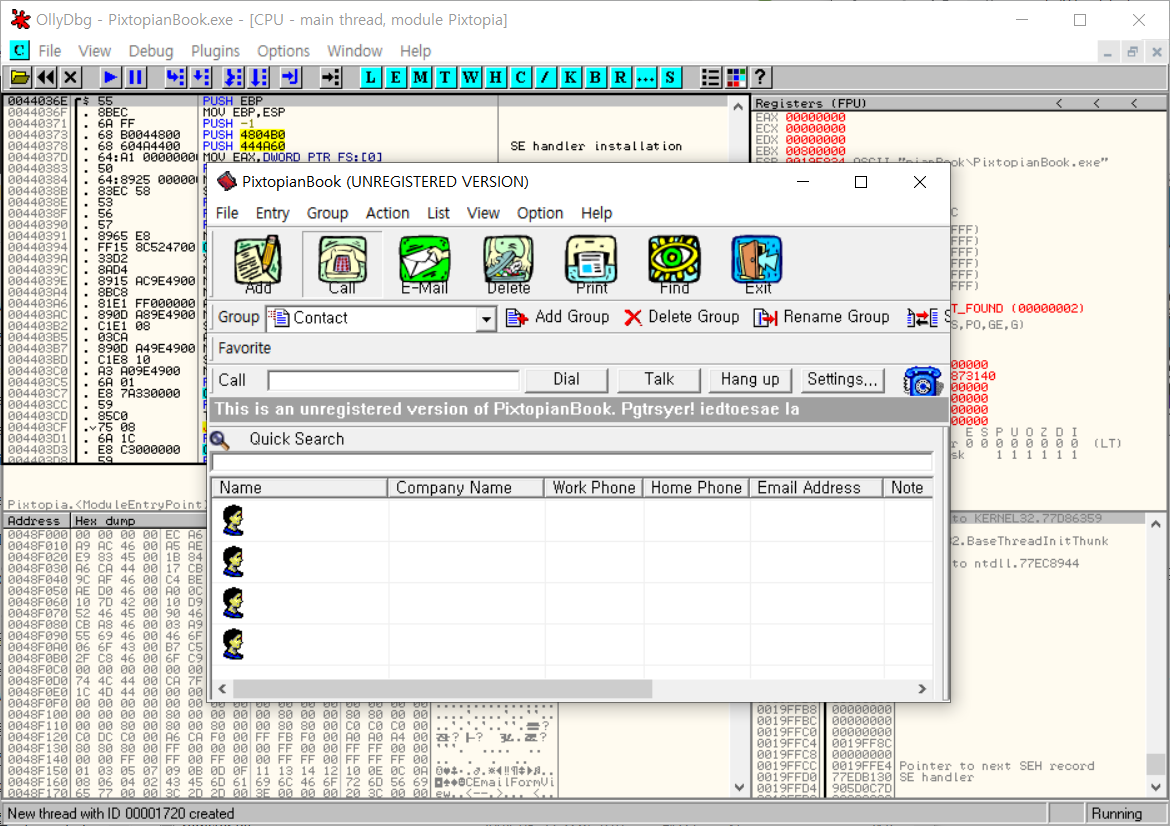Open PixtopianBook Action menu
Image resolution: width=1170 pixels, height=826 pixels.
coord(387,213)
